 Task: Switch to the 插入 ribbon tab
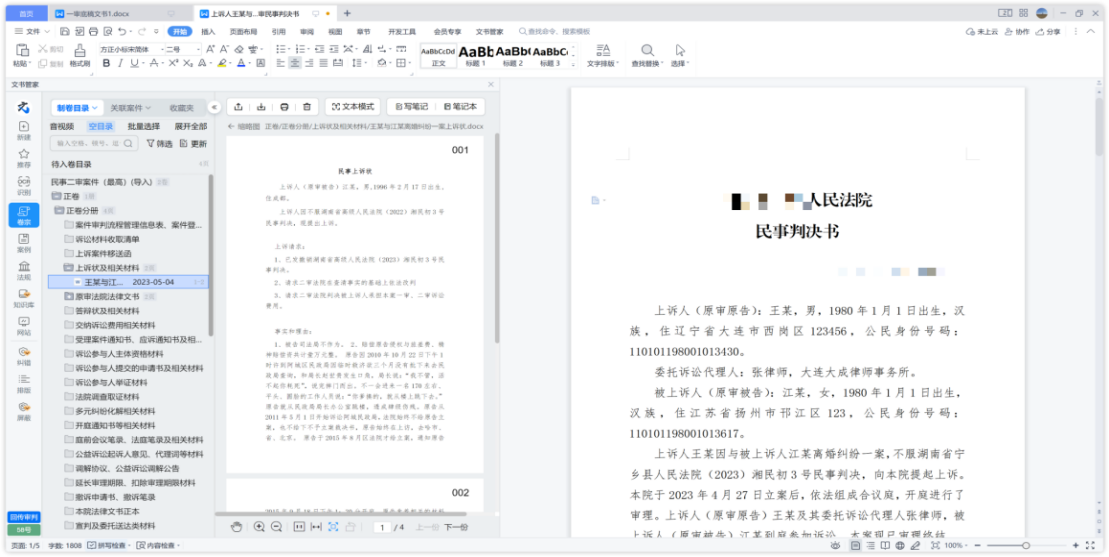click(x=208, y=31)
